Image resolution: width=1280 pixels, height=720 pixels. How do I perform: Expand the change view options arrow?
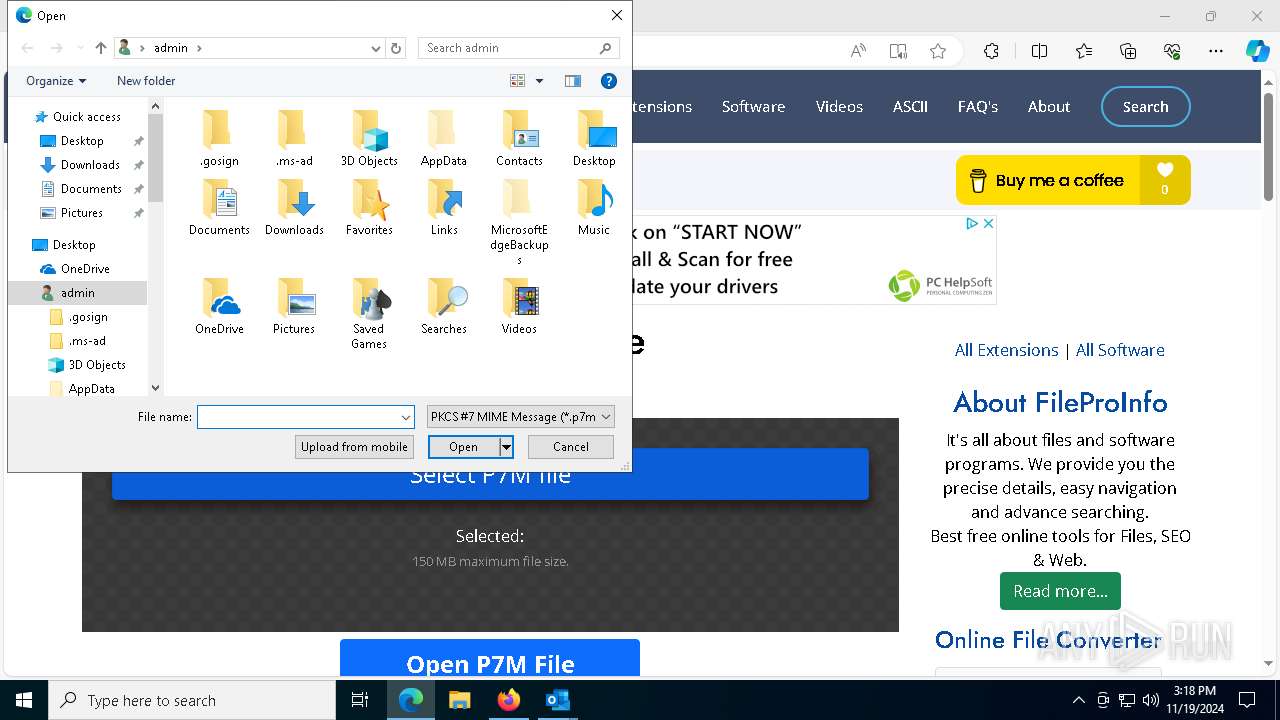540,81
